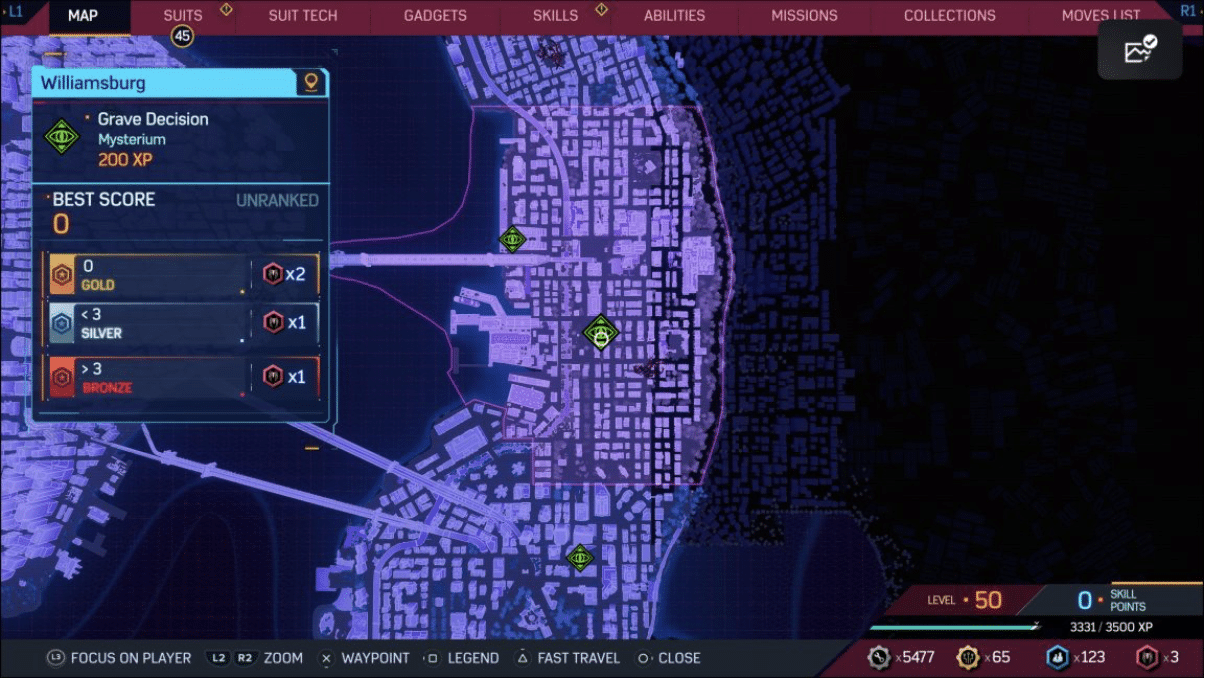Switch to the SUITS tab
This screenshot has width=1206, height=680.
(183, 16)
